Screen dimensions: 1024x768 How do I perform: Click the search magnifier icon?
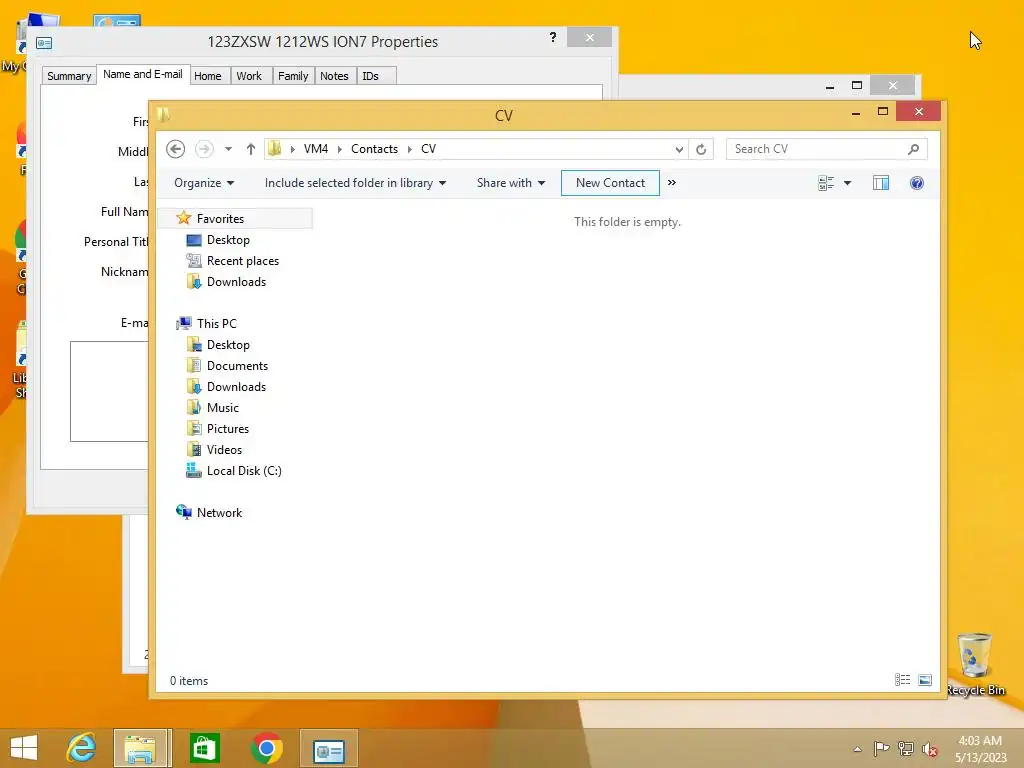click(x=913, y=149)
